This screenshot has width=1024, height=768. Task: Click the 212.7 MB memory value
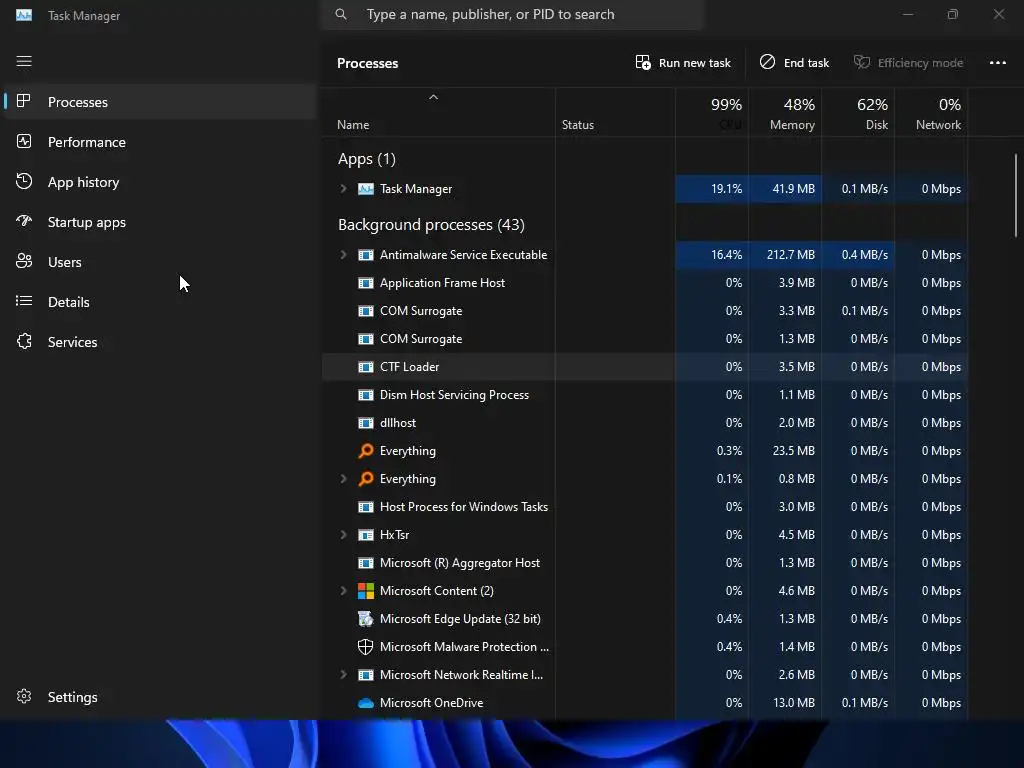790,255
